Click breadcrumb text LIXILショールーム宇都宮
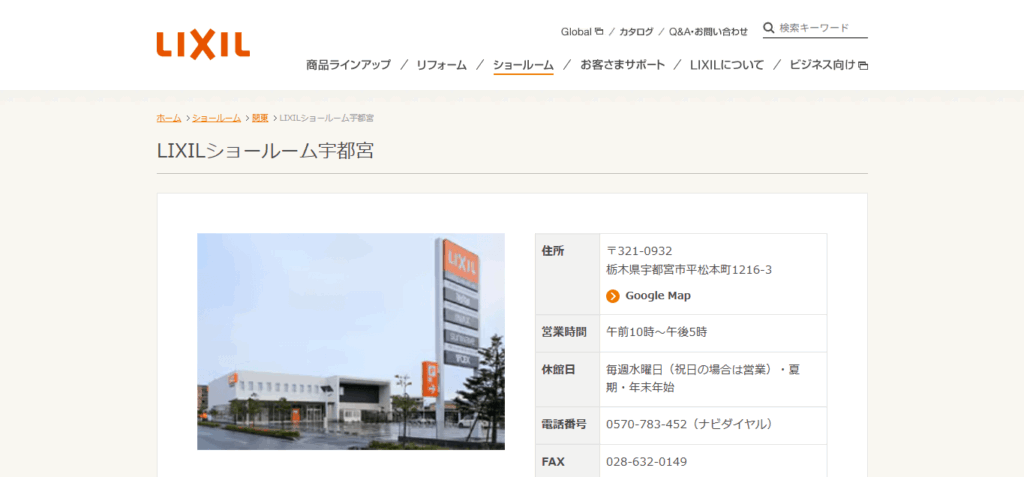Screen dimensions: 1024x477 327,118
